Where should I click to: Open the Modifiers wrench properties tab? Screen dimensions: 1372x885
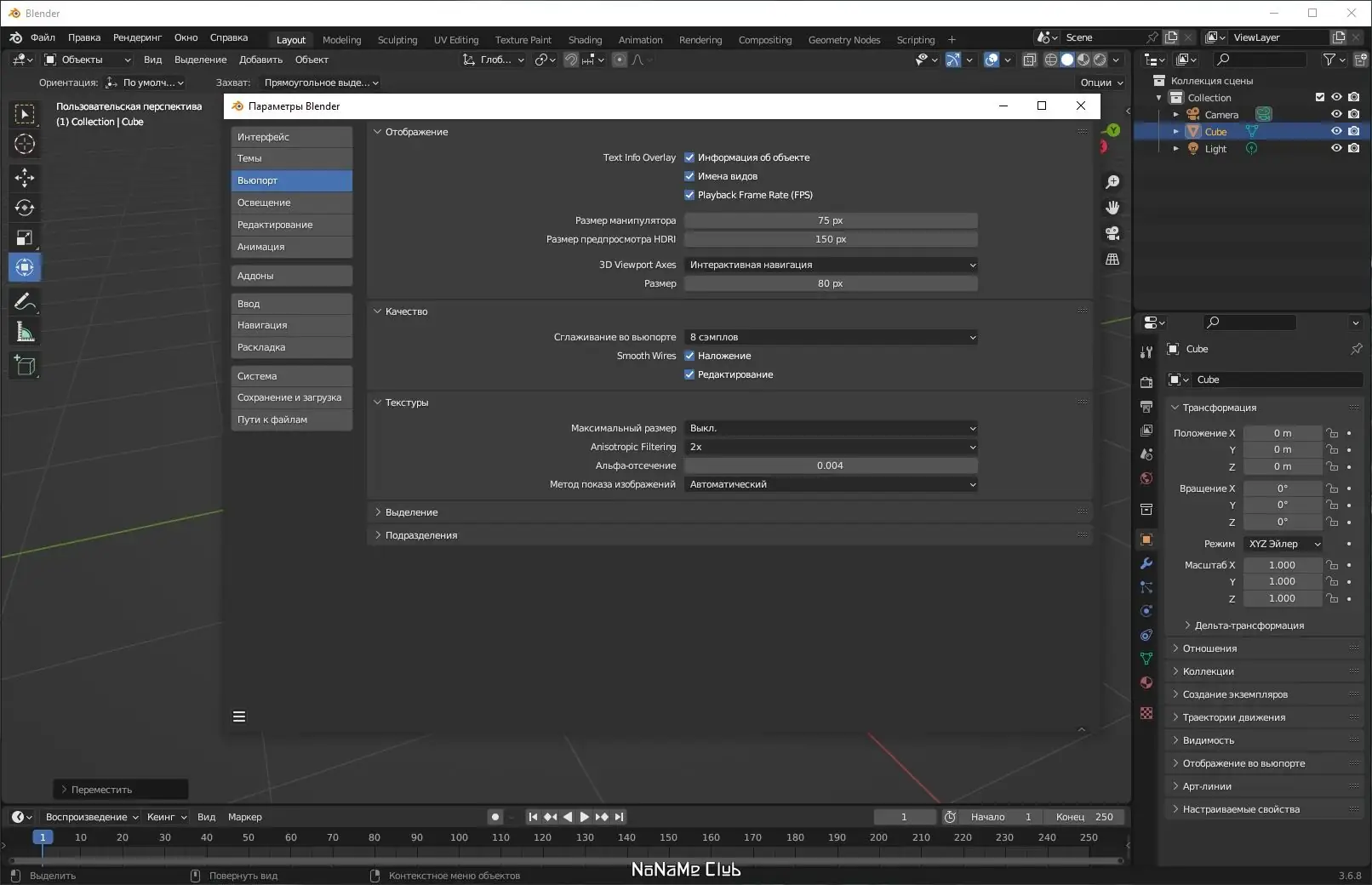click(1146, 563)
